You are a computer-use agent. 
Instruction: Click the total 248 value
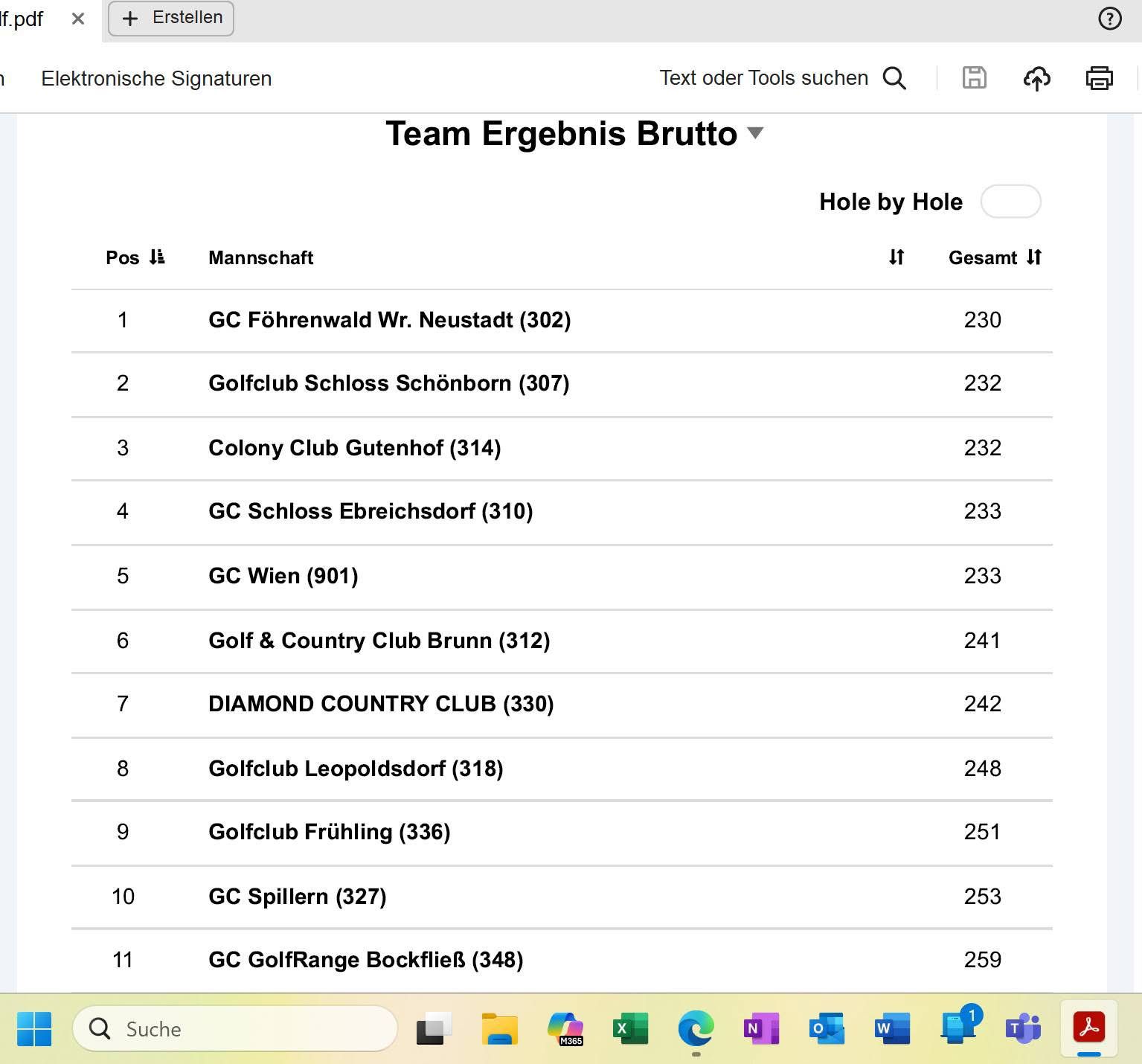[x=982, y=769]
